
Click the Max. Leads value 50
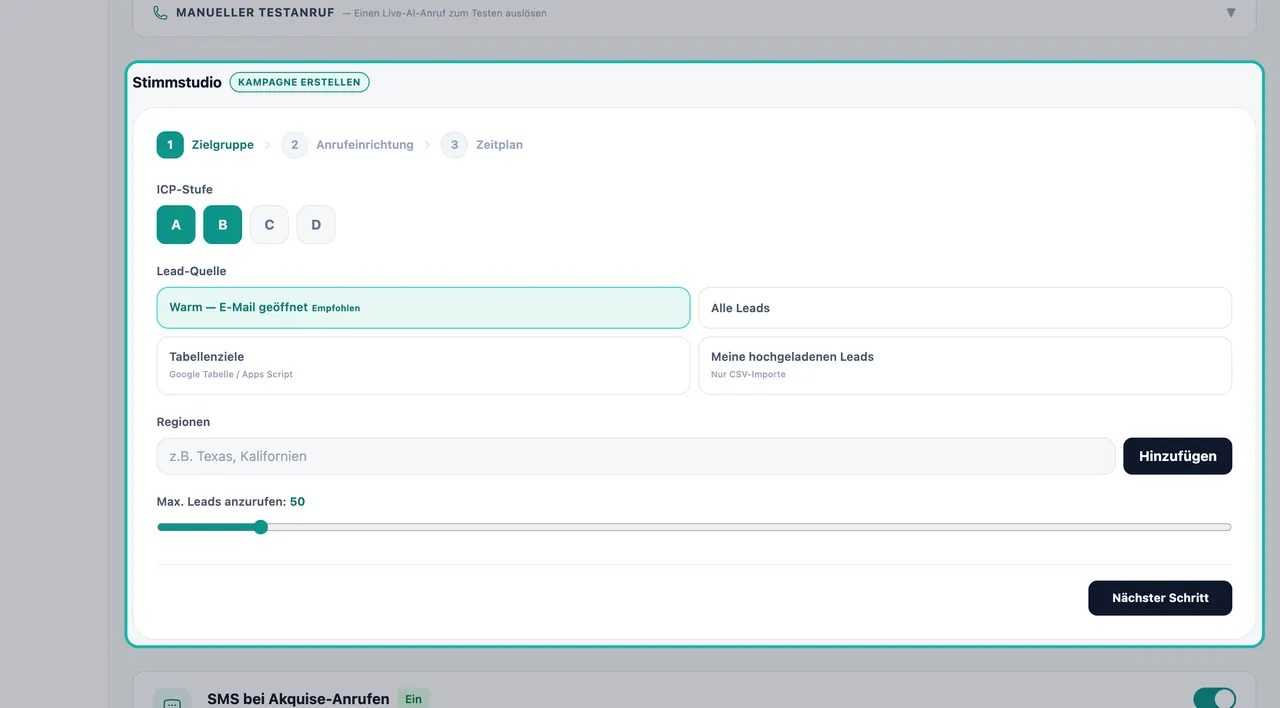pyautogui.click(x=297, y=502)
